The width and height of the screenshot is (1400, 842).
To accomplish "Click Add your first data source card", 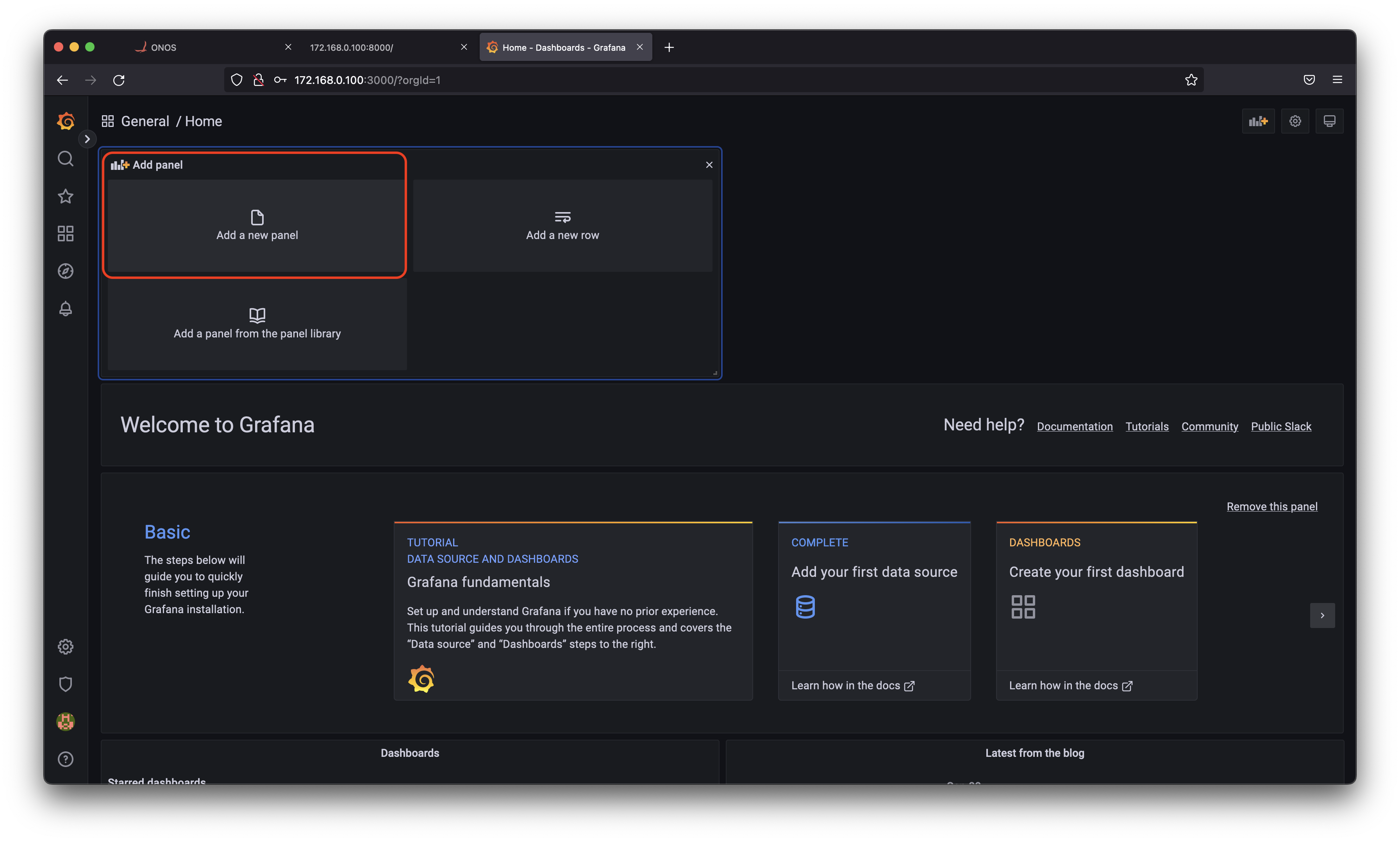I will tap(874, 596).
